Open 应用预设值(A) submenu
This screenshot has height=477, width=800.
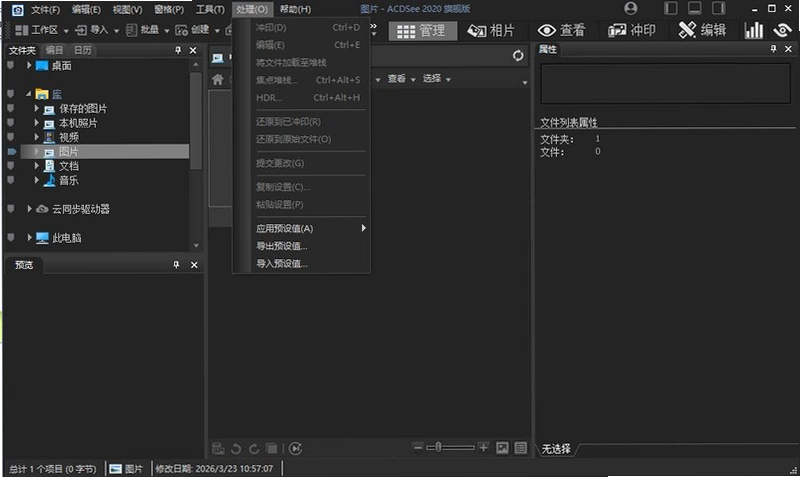[310, 229]
